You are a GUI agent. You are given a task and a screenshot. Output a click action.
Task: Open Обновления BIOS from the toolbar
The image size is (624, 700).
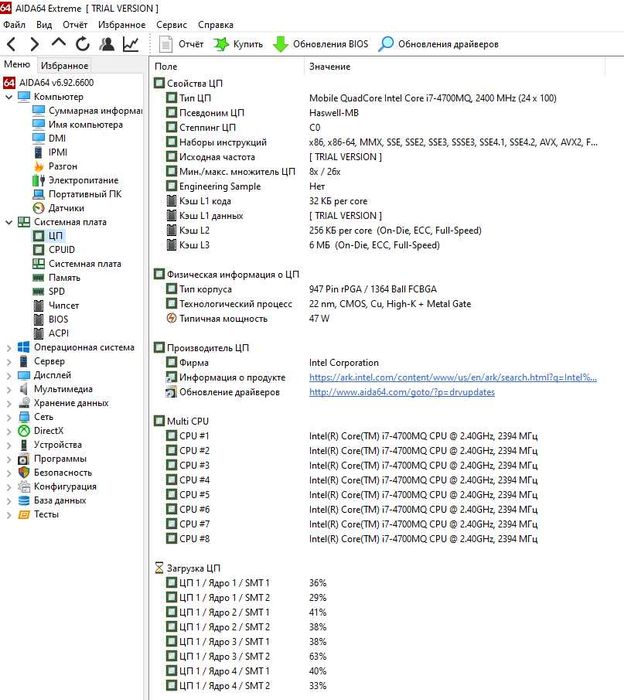[320, 44]
